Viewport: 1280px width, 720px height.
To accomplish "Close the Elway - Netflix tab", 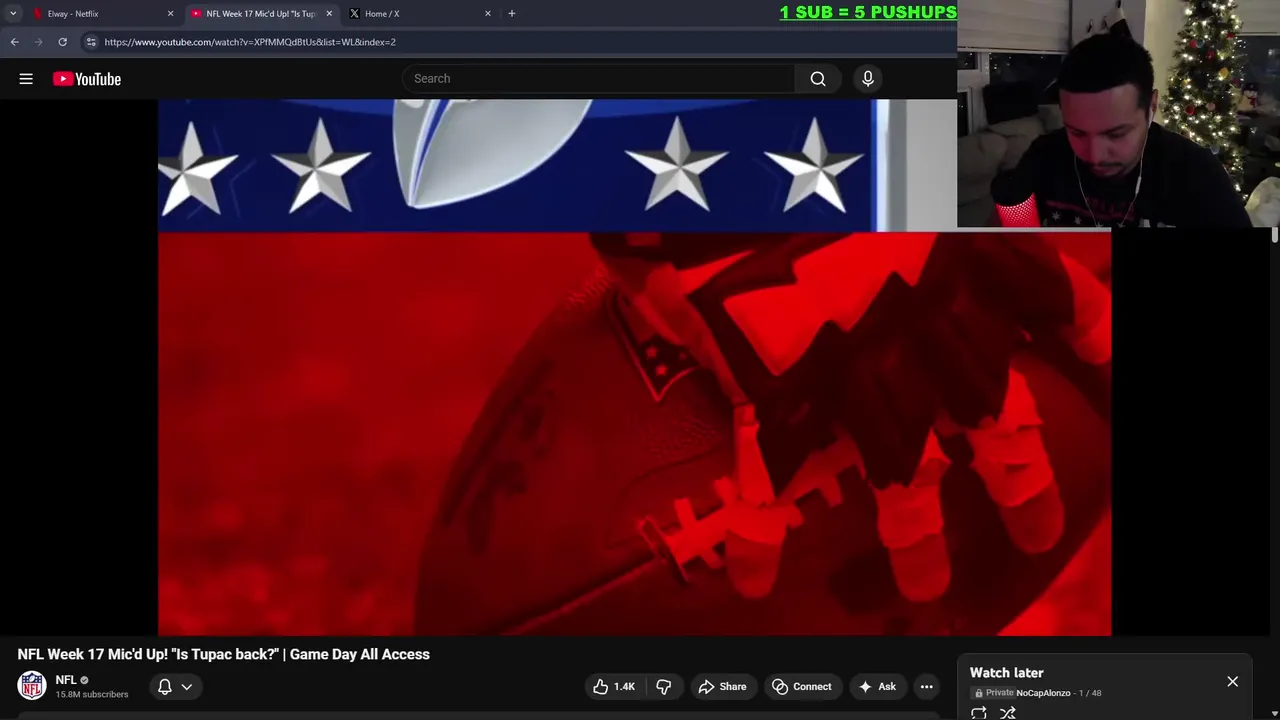I will point(170,14).
